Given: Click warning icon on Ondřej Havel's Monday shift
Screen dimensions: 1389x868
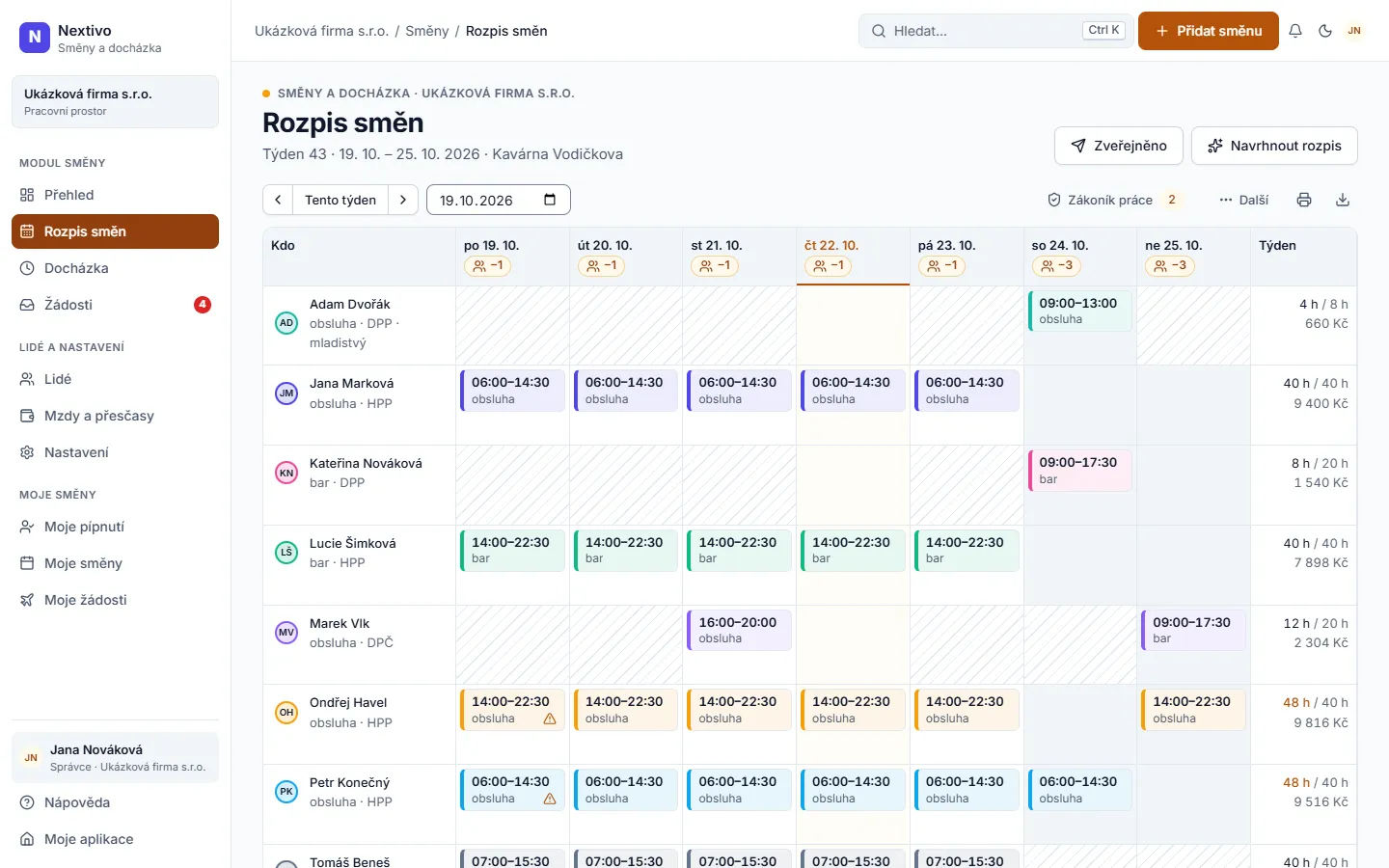Looking at the screenshot, I should coord(550,719).
